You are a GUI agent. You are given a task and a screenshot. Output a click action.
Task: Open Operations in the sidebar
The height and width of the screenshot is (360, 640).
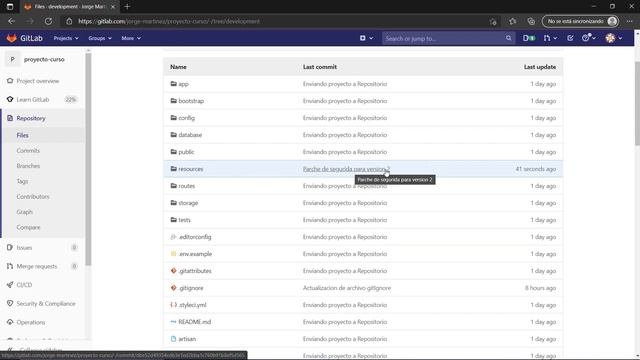click(x=31, y=322)
